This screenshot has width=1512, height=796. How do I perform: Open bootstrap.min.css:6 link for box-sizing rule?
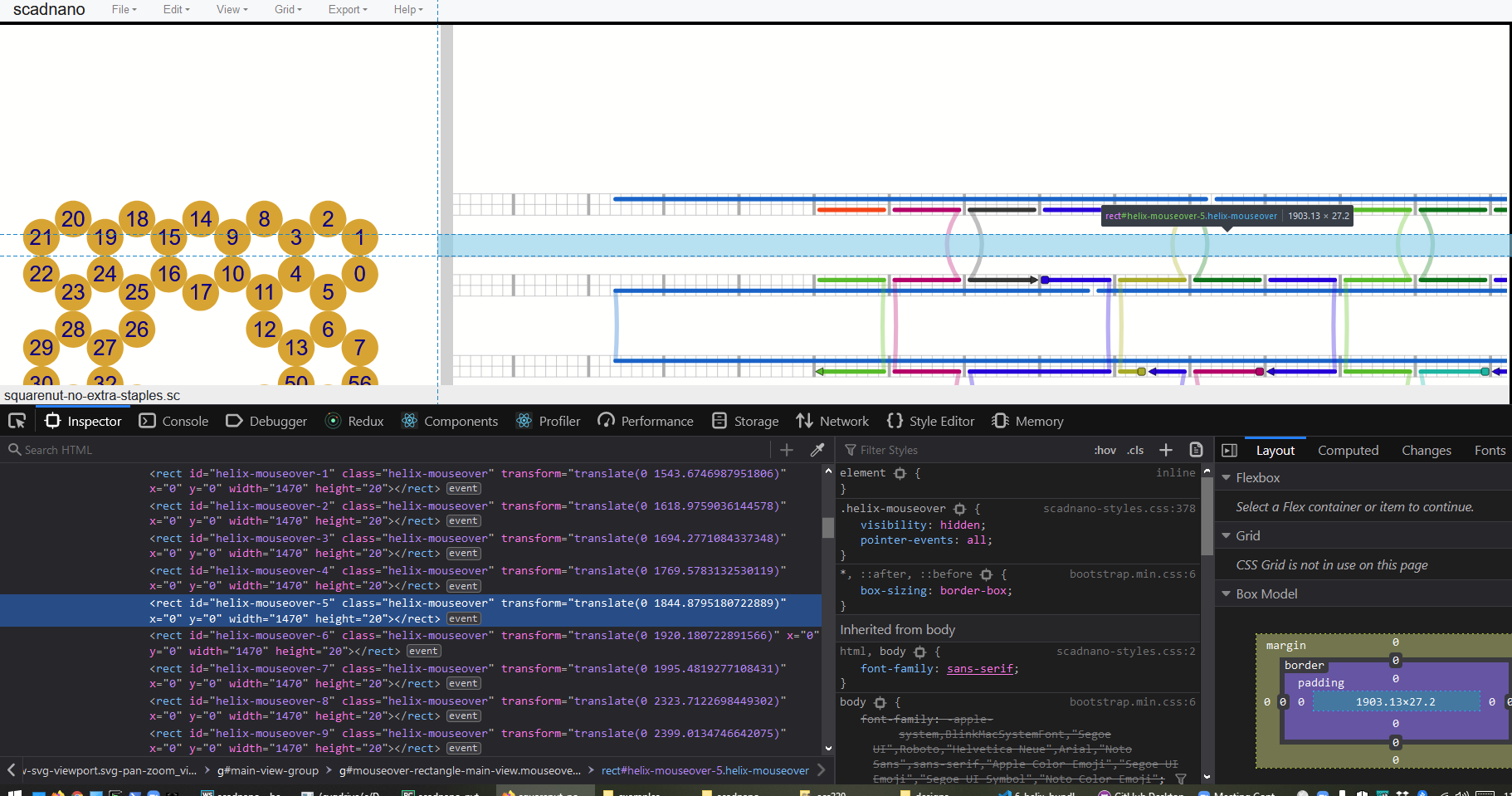tap(1132, 574)
